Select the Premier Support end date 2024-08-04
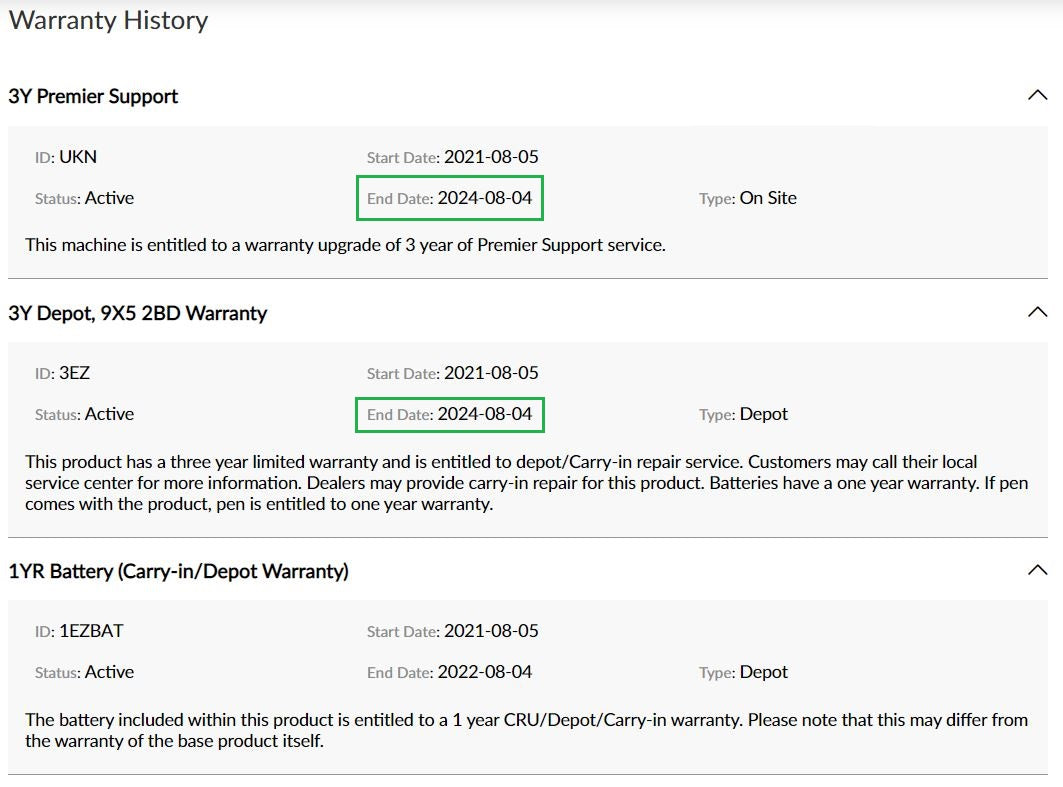Image resolution: width=1063 pixels, height=787 pixels. coord(484,198)
